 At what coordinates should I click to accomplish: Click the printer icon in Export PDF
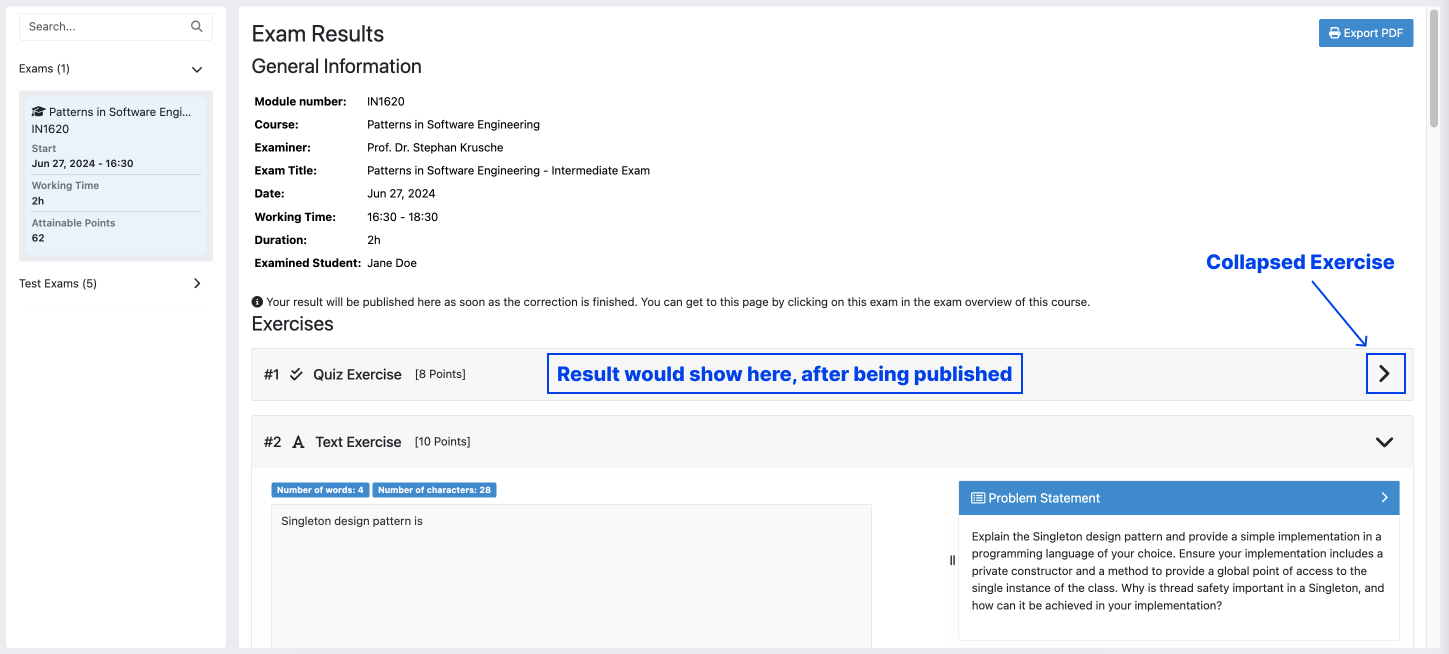1334,33
